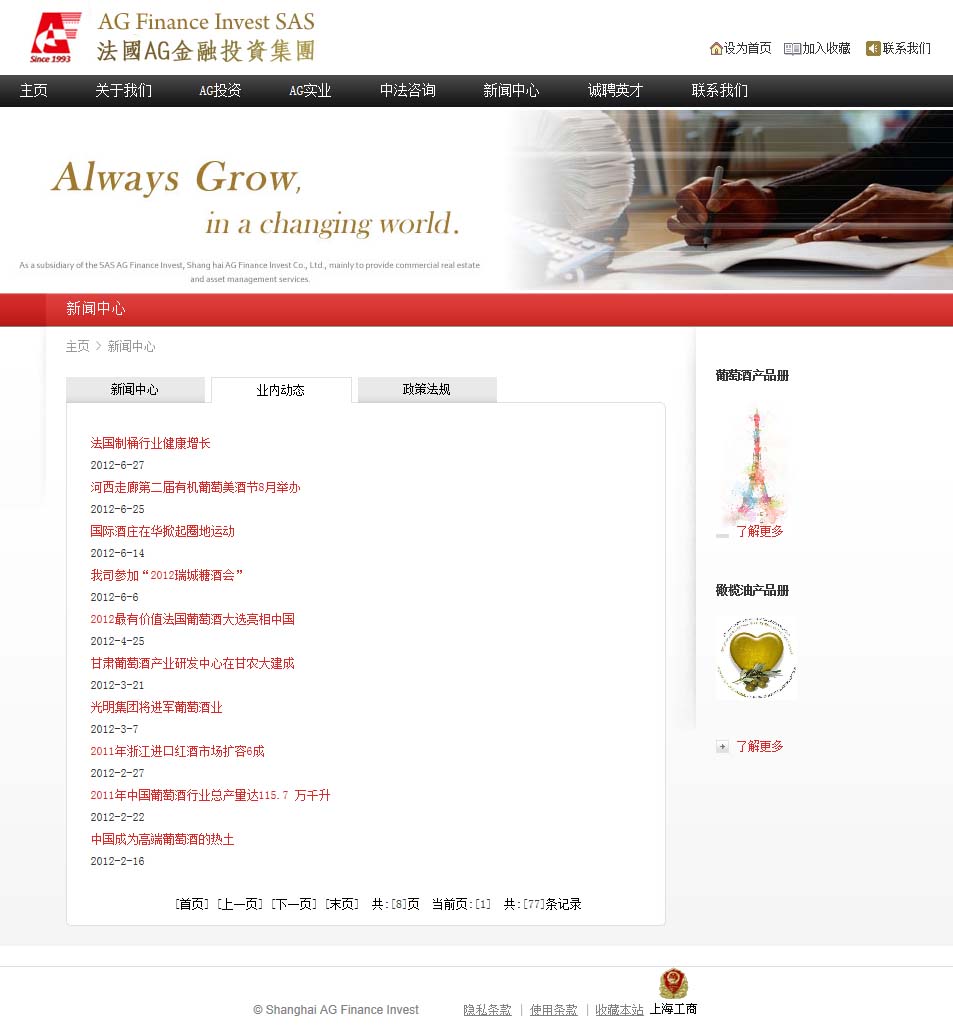Click the date 2012-2-16
The height and width of the screenshot is (1028, 953).
117,861
